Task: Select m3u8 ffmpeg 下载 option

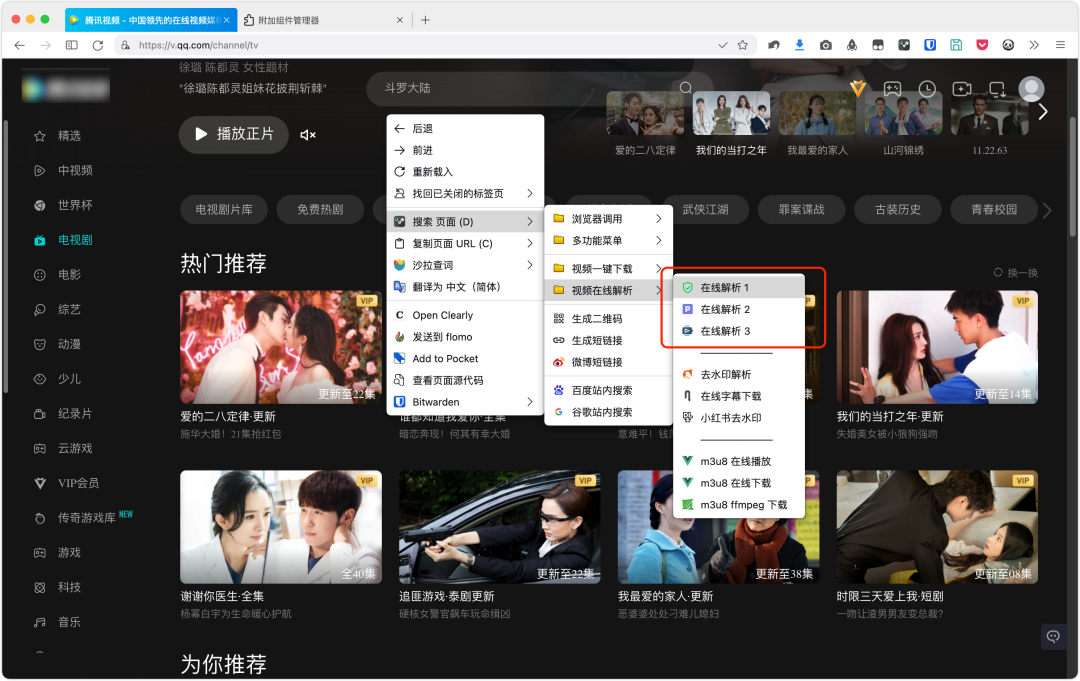Action: (739, 505)
